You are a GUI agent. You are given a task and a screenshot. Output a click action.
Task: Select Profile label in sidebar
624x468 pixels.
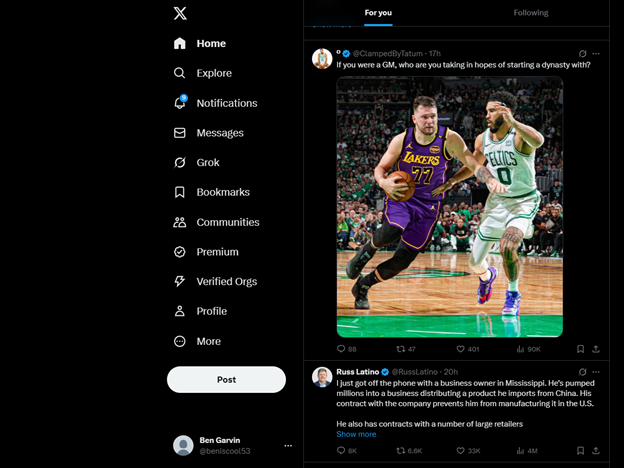(x=212, y=311)
